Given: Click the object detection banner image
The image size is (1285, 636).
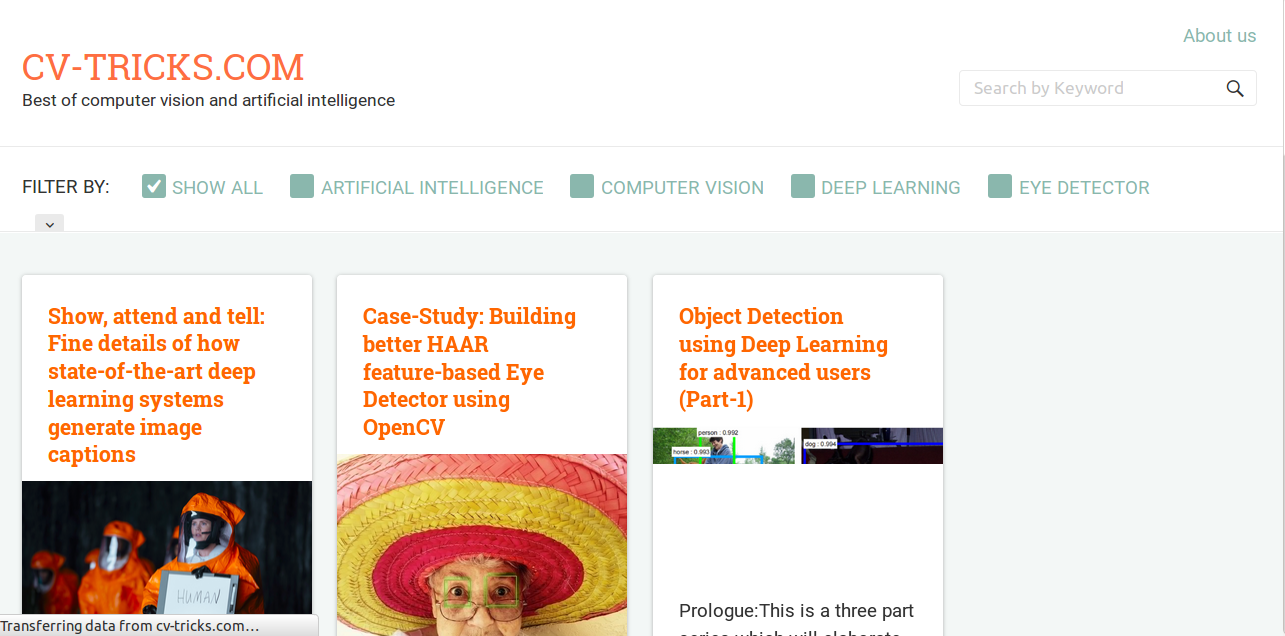Looking at the screenshot, I should click(798, 445).
